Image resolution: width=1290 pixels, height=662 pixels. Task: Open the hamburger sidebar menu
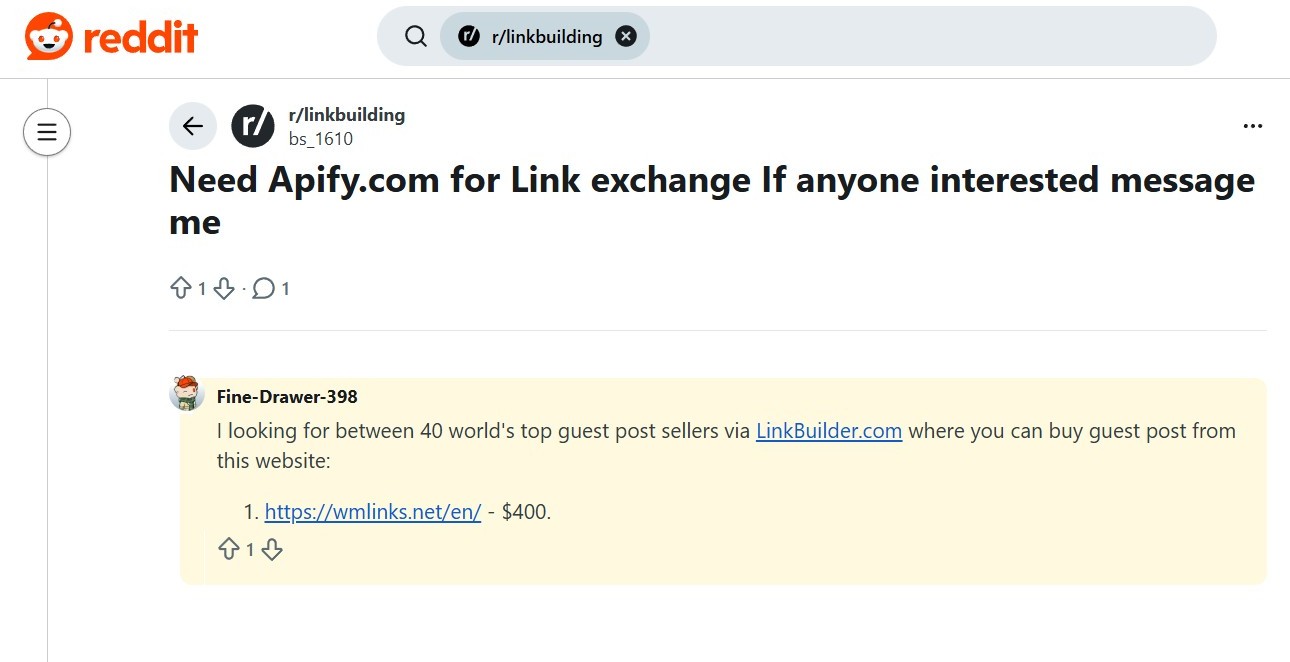pyautogui.click(x=47, y=131)
